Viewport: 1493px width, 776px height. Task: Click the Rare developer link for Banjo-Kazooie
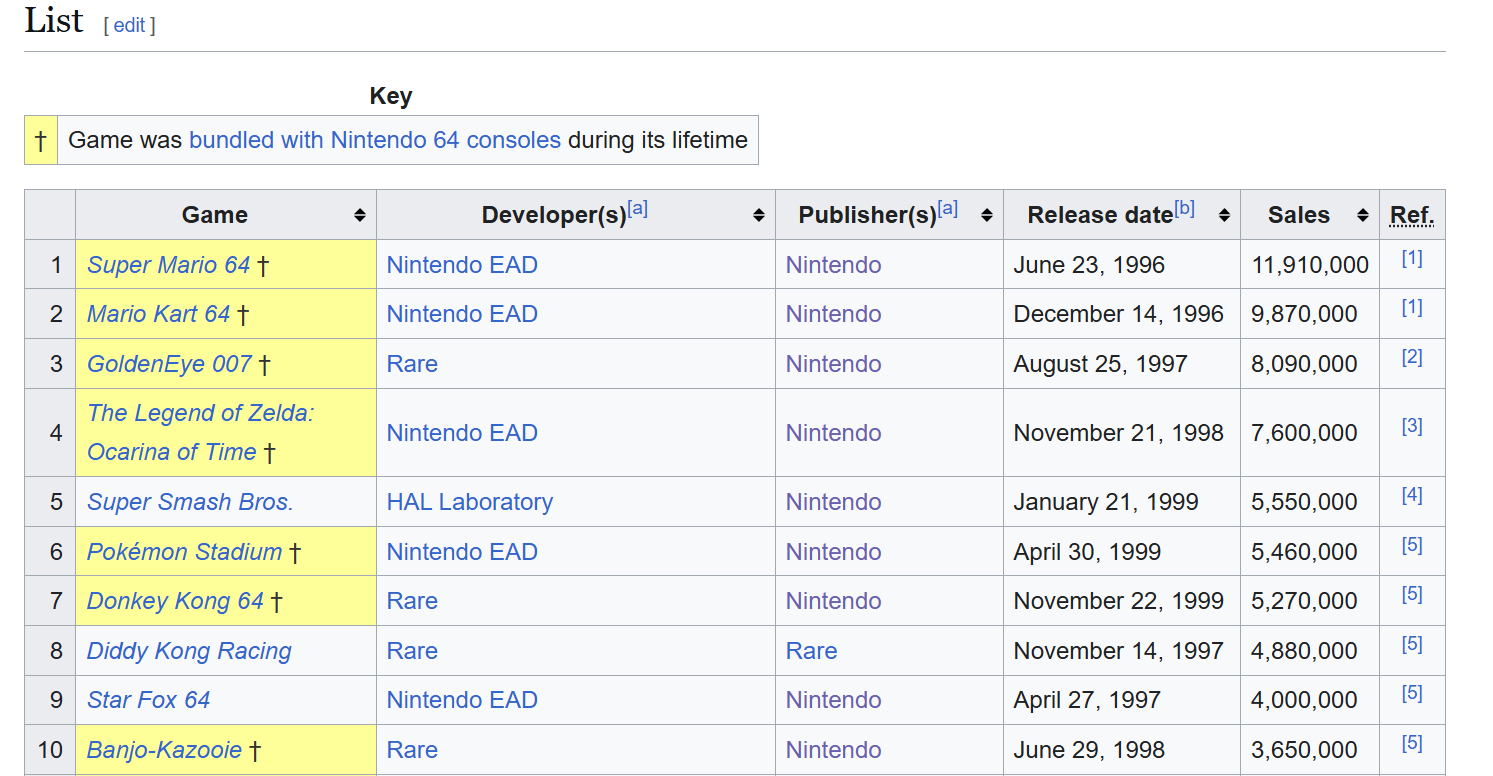(412, 750)
